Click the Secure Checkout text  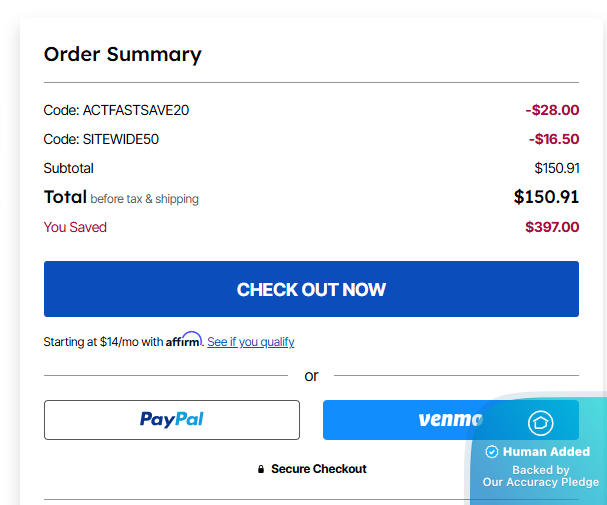pos(318,469)
